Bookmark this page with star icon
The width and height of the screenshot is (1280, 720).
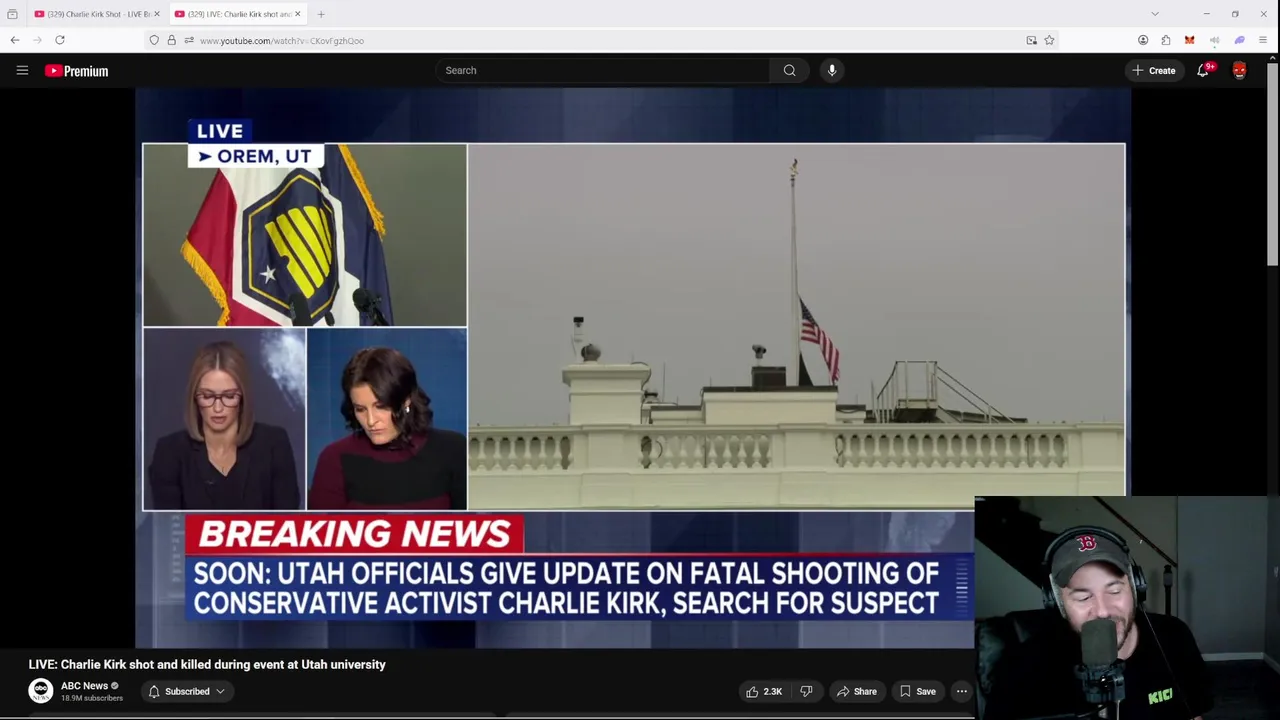pos(1049,40)
